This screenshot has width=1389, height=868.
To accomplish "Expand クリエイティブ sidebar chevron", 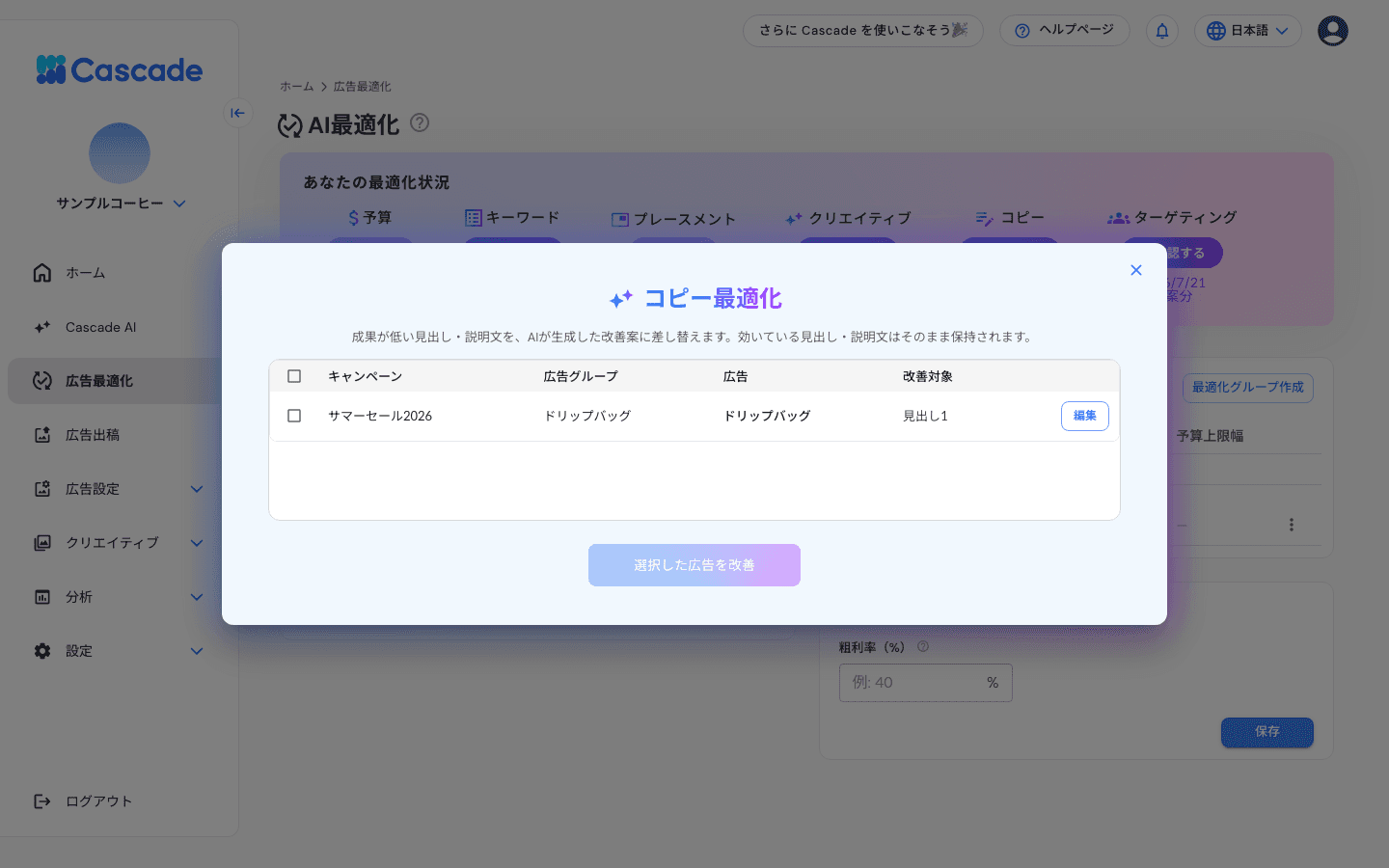I will (x=197, y=543).
